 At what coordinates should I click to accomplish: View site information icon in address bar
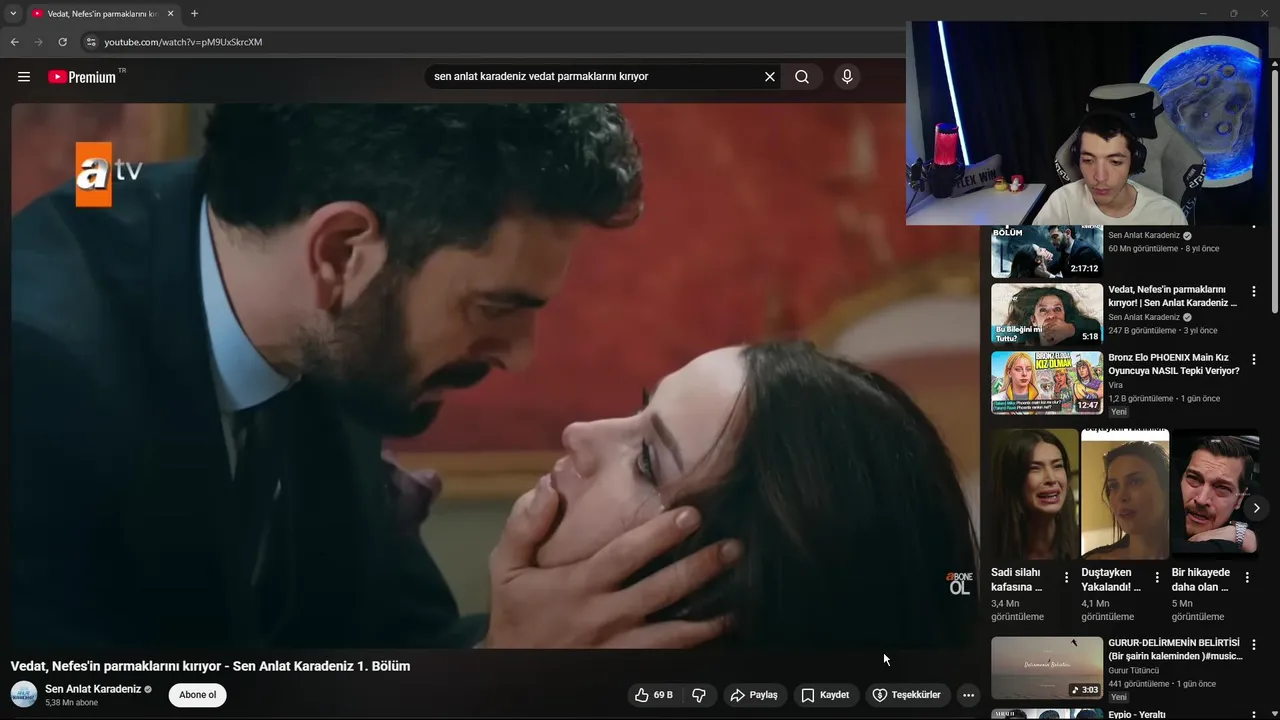point(90,42)
